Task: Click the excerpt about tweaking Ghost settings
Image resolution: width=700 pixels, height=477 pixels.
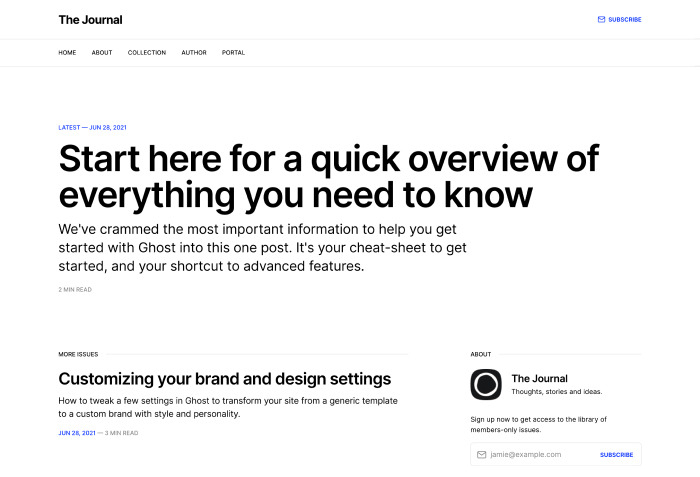Action: (x=228, y=407)
